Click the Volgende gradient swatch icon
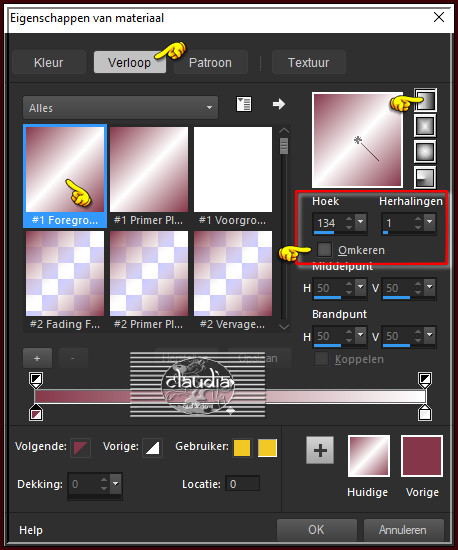Screen dimensions: 458x550 tap(81, 448)
